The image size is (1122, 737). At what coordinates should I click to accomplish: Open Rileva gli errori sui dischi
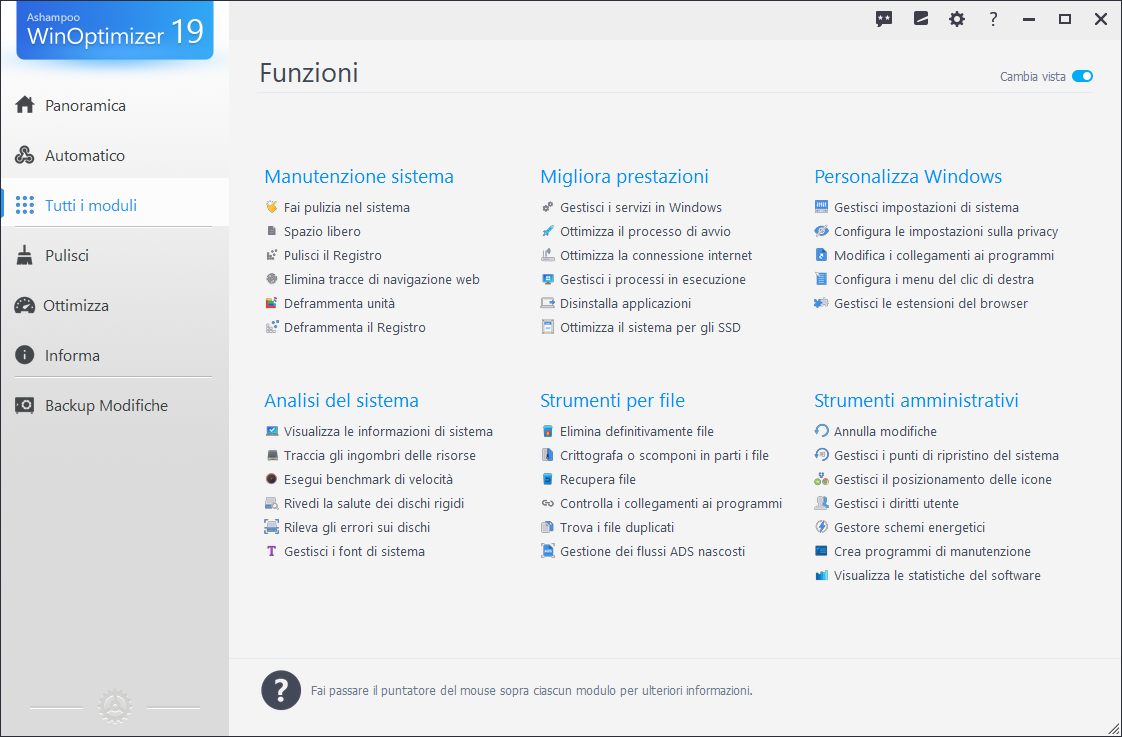pos(357,527)
